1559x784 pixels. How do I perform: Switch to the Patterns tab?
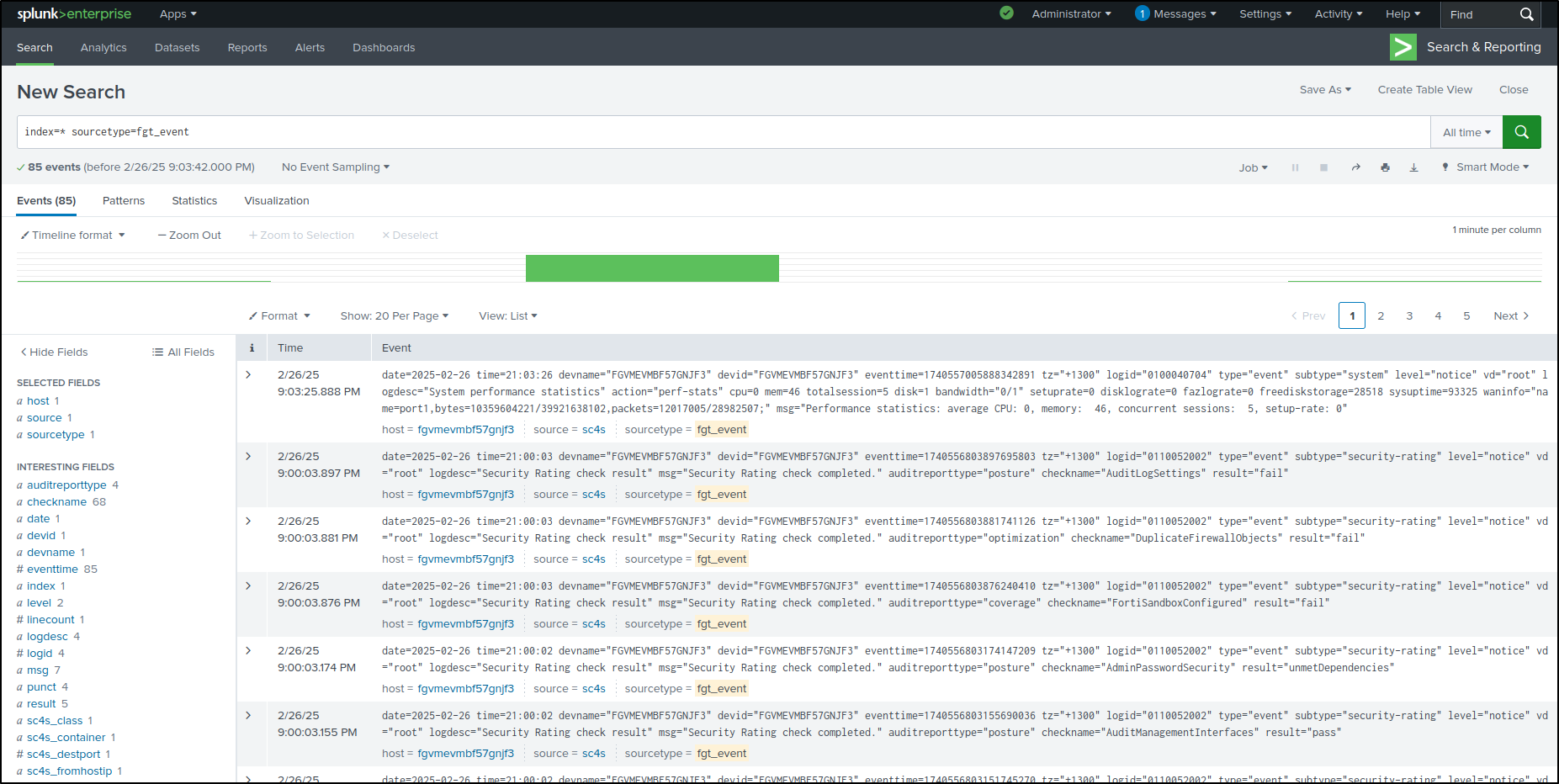(123, 200)
